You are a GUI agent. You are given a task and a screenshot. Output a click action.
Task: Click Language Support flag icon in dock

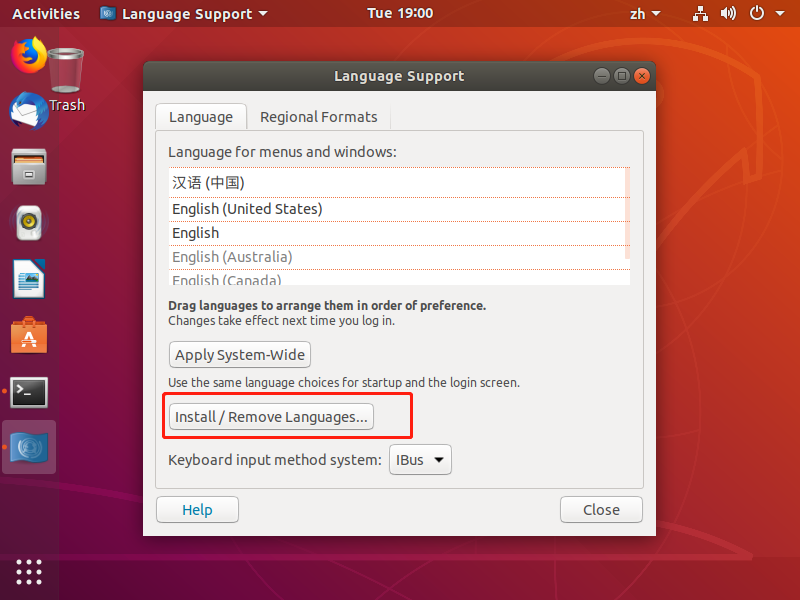(x=29, y=447)
